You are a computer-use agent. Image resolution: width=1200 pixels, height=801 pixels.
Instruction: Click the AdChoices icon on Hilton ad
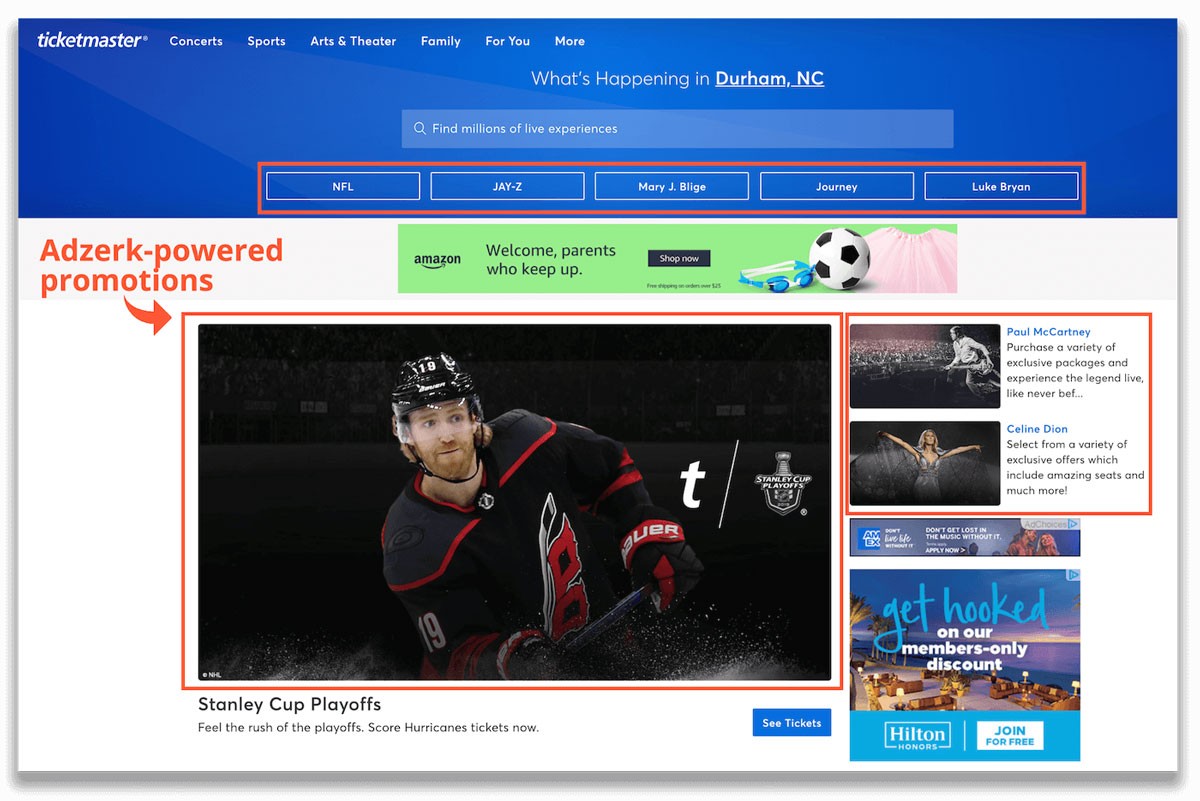pos(1074,575)
